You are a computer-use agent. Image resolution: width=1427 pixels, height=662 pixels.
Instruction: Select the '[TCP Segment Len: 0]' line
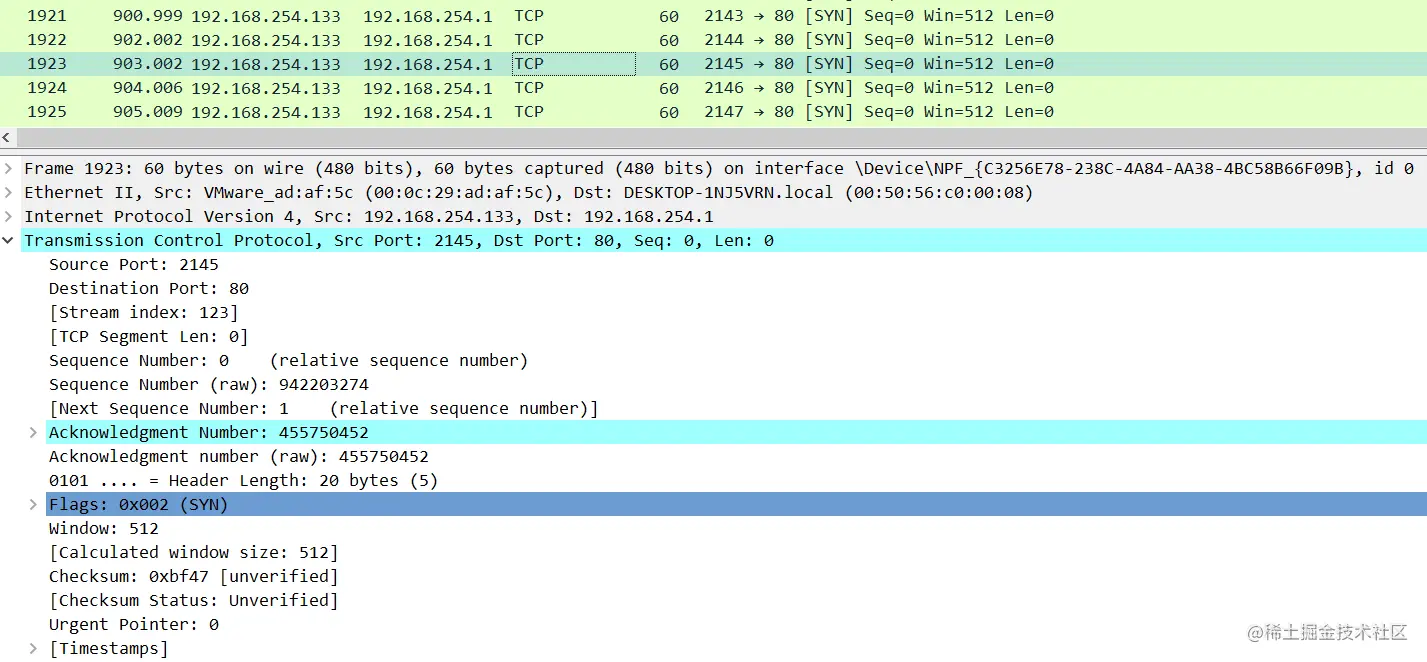click(x=149, y=336)
